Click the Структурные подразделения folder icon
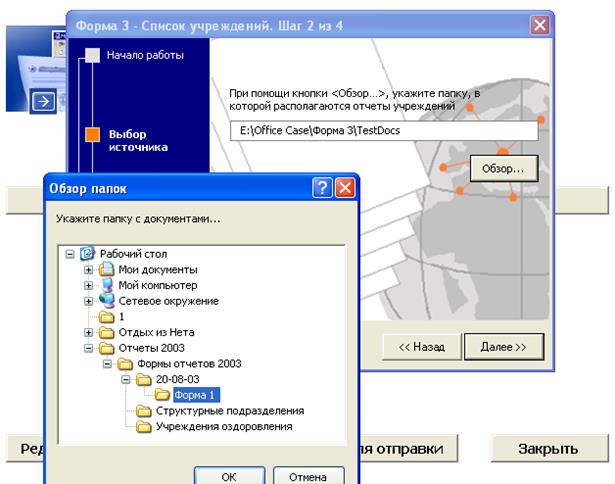 (x=144, y=411)
